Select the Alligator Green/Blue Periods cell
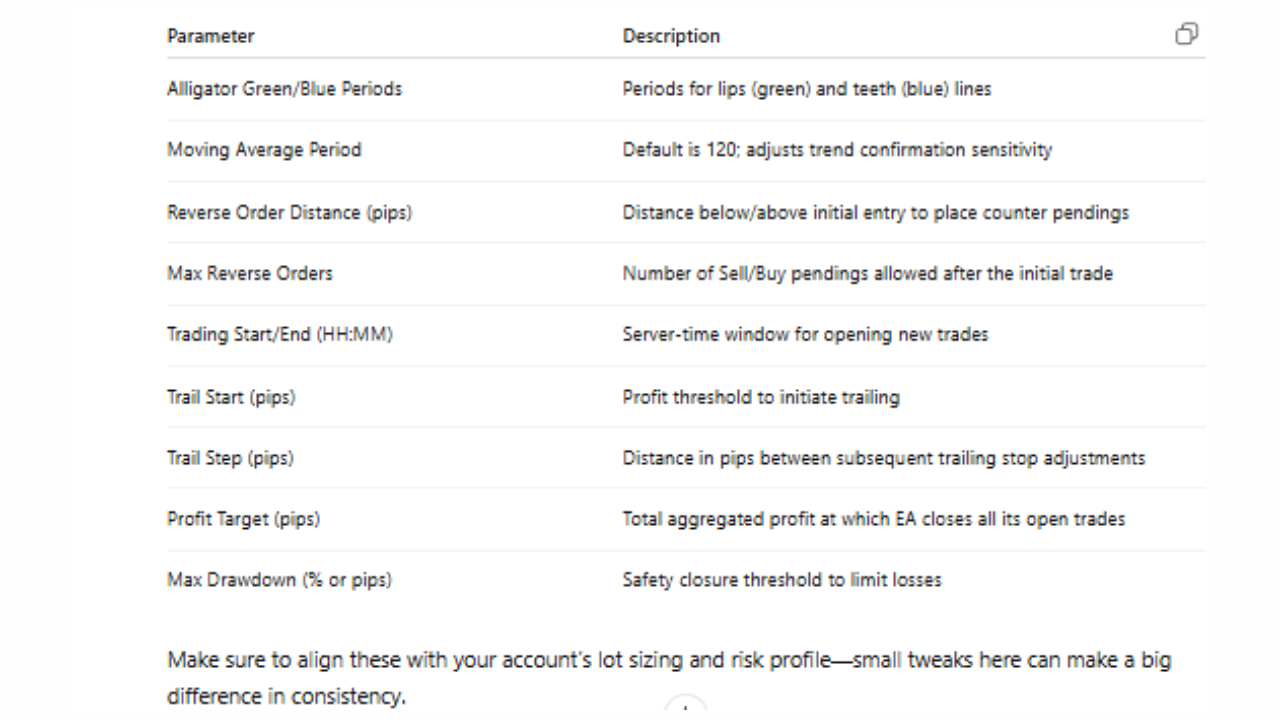This screenshot has height=720, width=1280. (x=284, y=89)
